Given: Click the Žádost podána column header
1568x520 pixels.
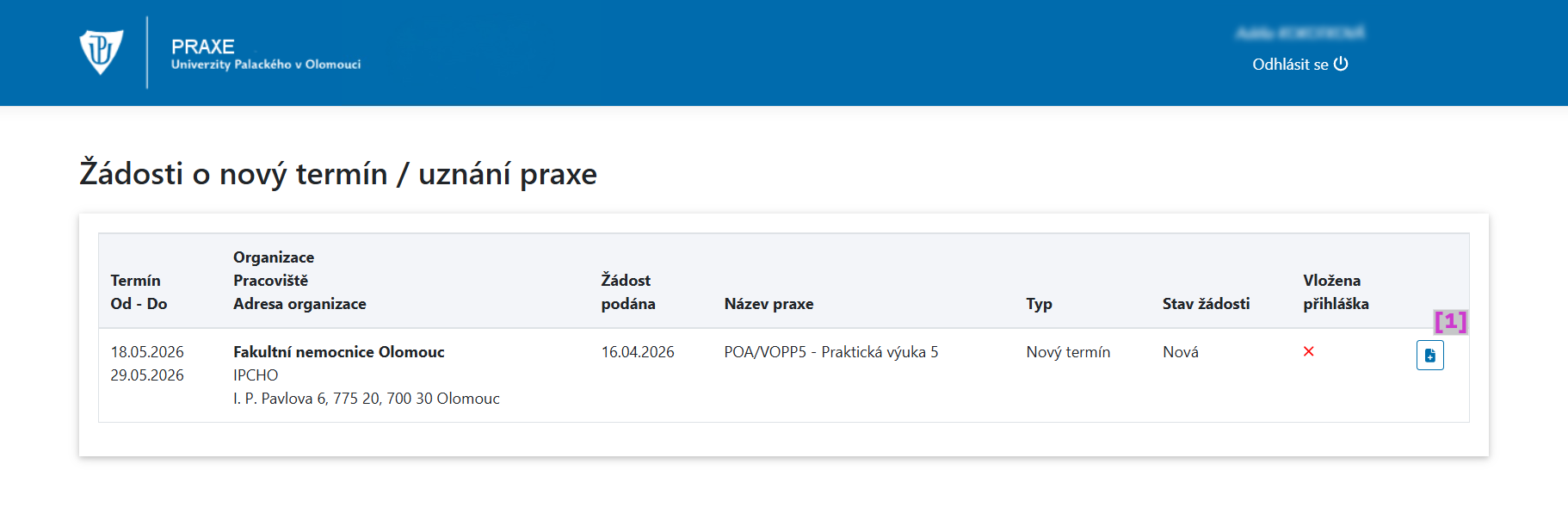Looking at the screenshot, I should pos(627,292).
